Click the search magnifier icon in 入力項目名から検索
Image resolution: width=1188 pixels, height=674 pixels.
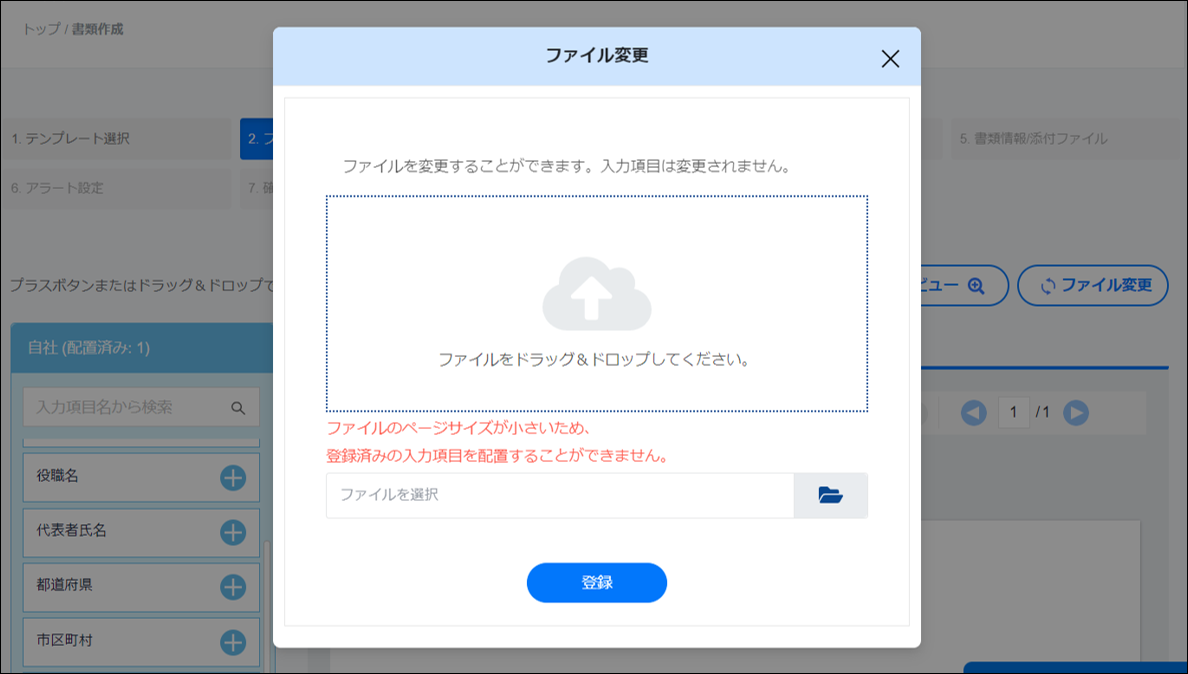click(x=238, y=408)
